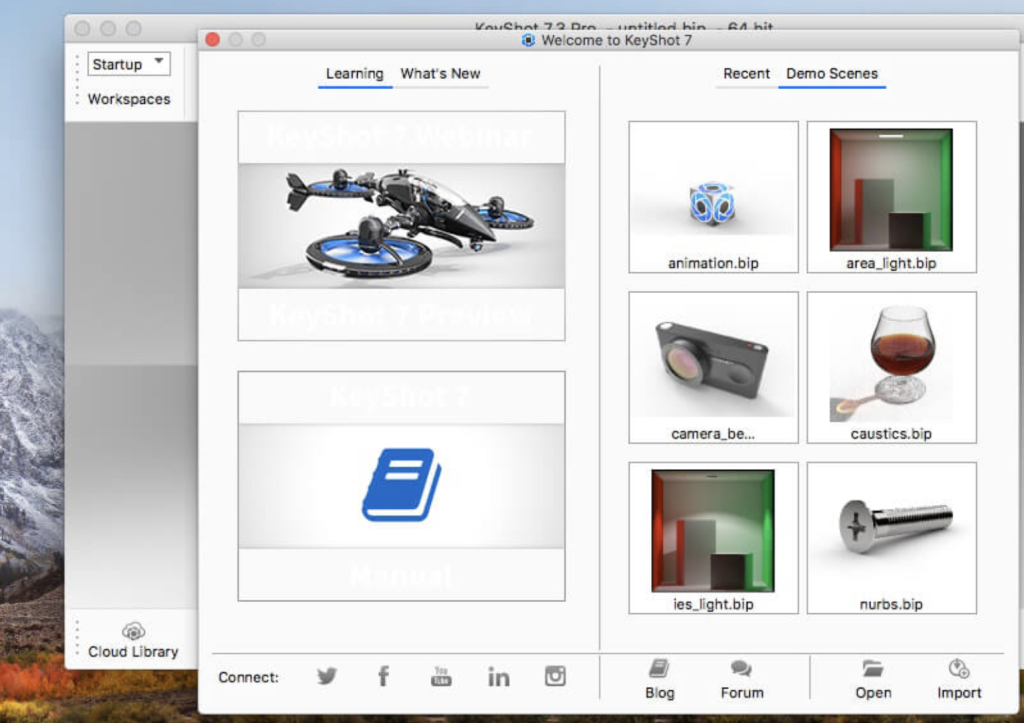This screenshot has height=723, width=1024.
Task: Open the Cloud Library in main window
Action: 133,641
